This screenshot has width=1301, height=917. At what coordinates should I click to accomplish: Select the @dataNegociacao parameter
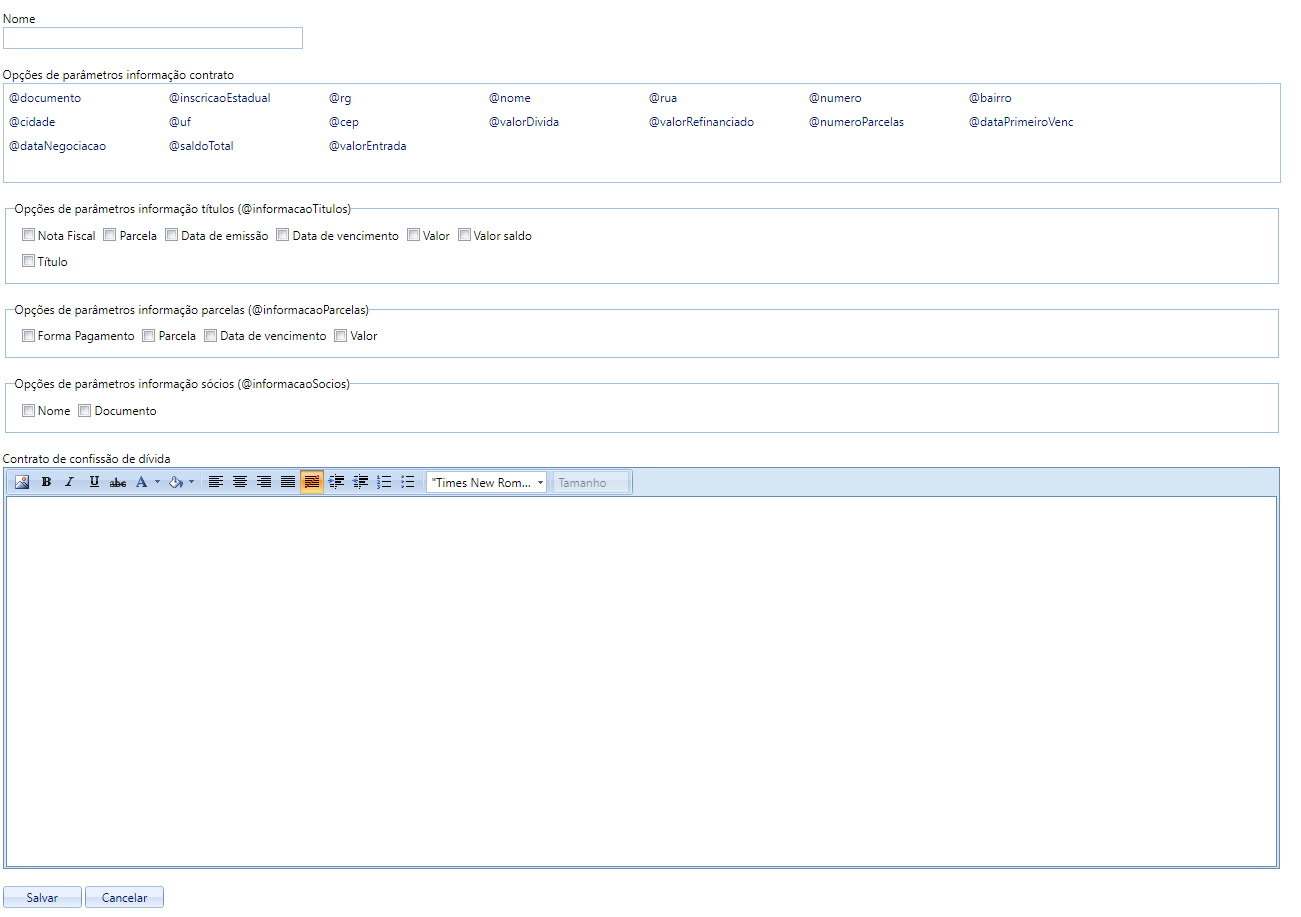point(57,146)
